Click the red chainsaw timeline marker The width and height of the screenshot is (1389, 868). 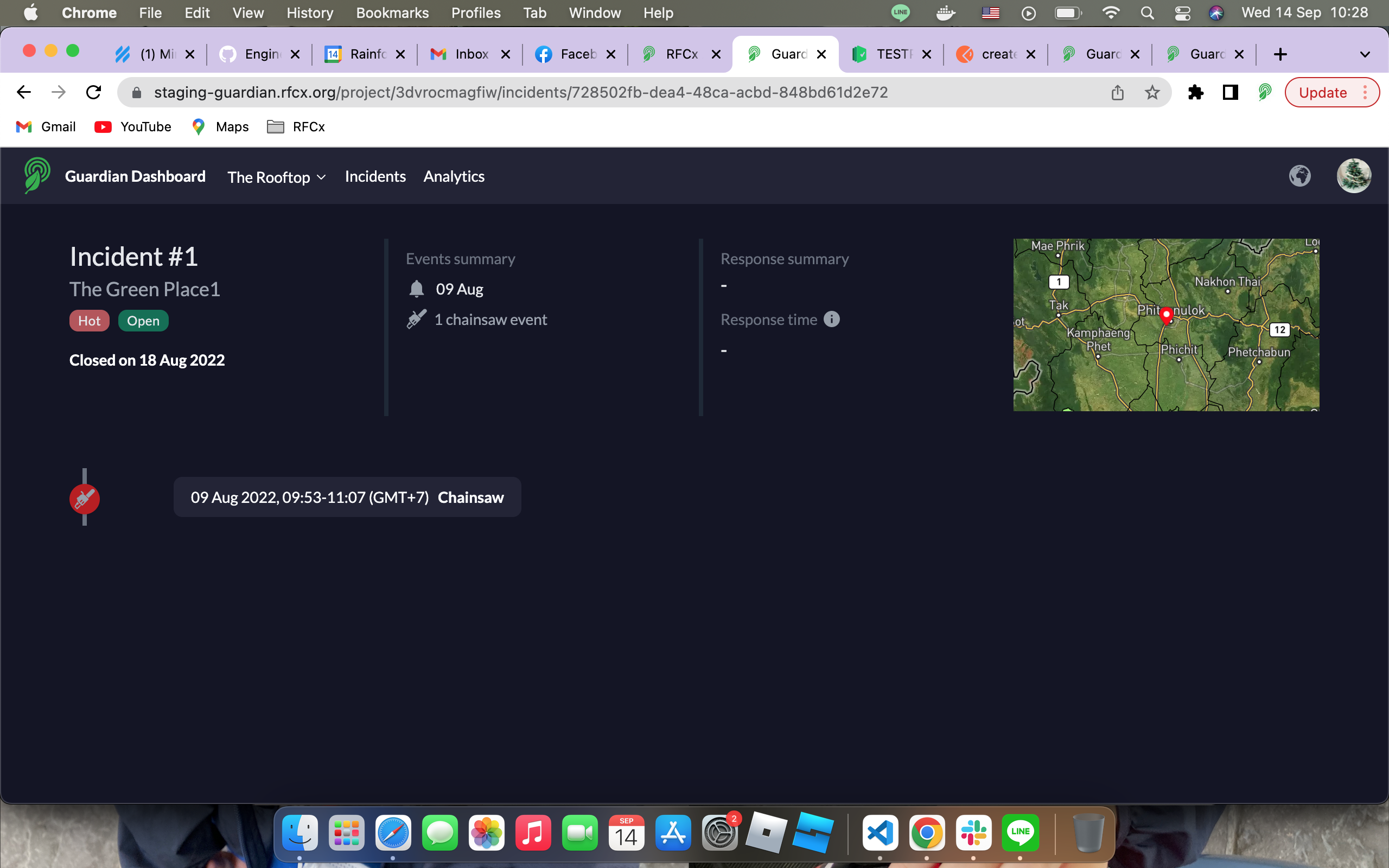tap(85, 499)
